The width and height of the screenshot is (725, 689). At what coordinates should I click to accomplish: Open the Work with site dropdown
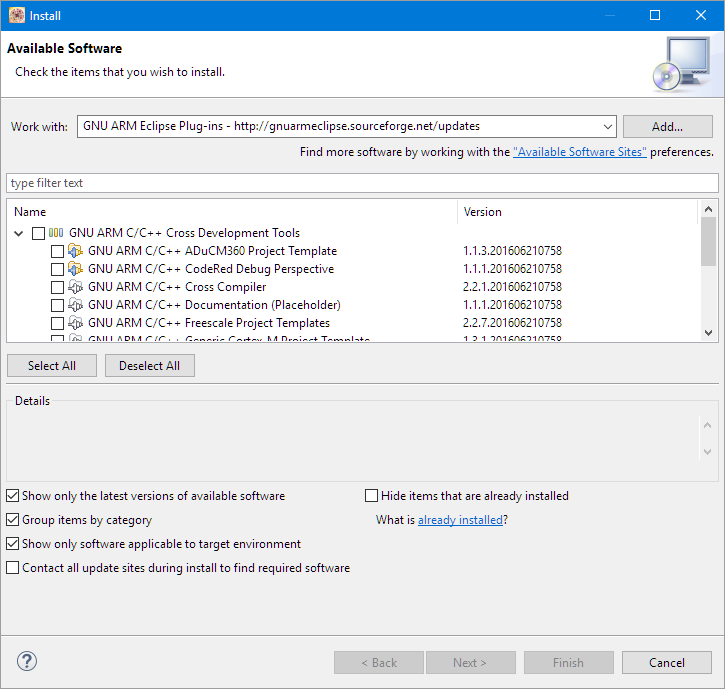coord(608,127)
